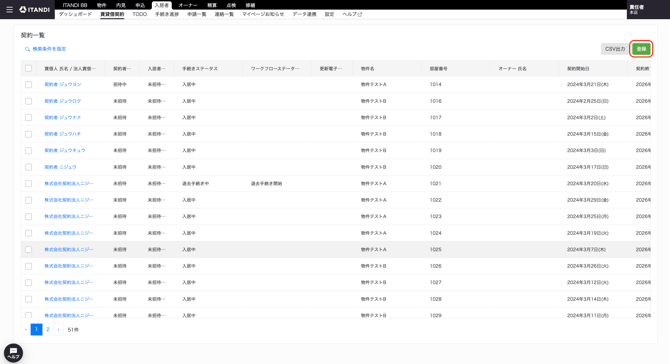Open contract 契約者 ジュウヨン
Image resolution: width=670 pixels, height=364 pixels.
63,85
